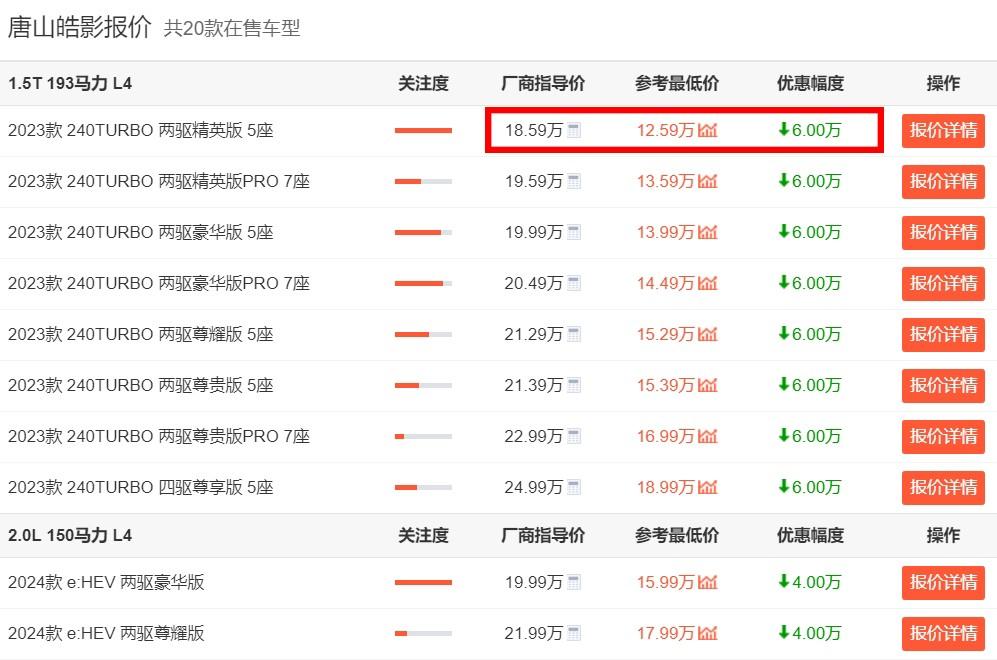The image size is (997, 660).
Task: Open 2023款 240TURBO 四驱尊享版 5座 link
Action: 141,487
